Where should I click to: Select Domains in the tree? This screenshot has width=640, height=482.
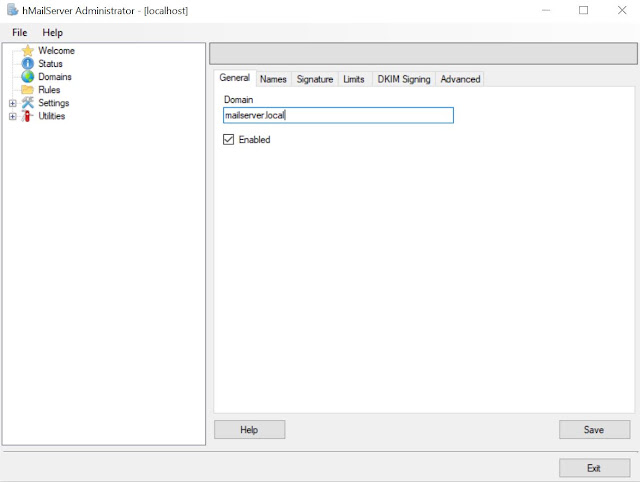click(55, 77)
